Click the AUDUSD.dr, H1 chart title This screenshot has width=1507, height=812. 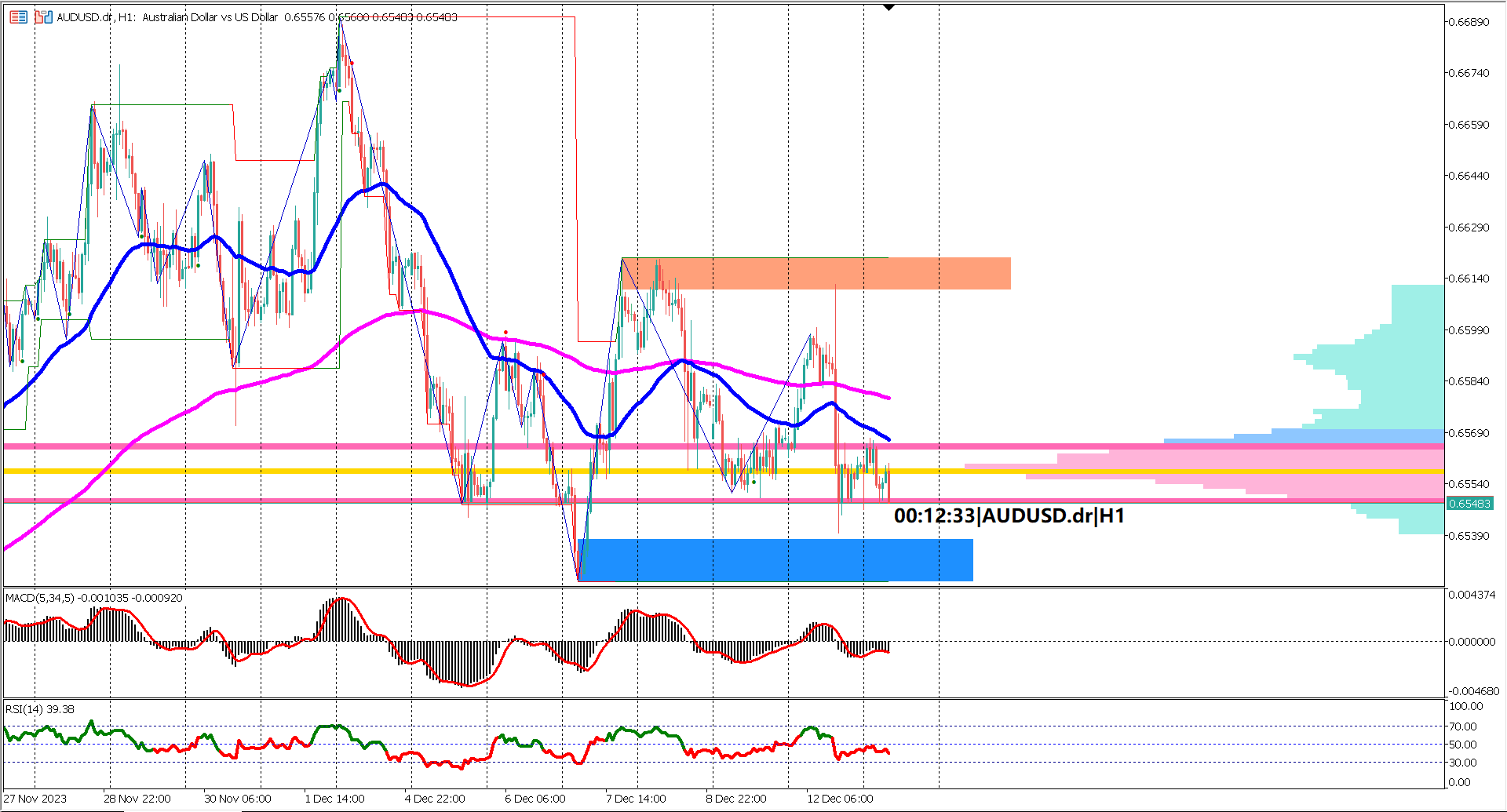(x=257, y=16)
